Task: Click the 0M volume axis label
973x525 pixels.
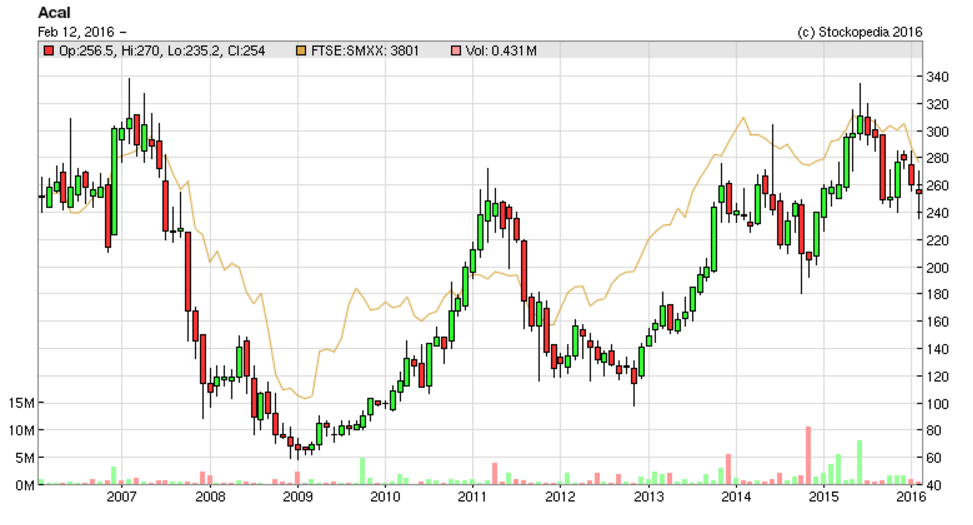Action: 24,485
